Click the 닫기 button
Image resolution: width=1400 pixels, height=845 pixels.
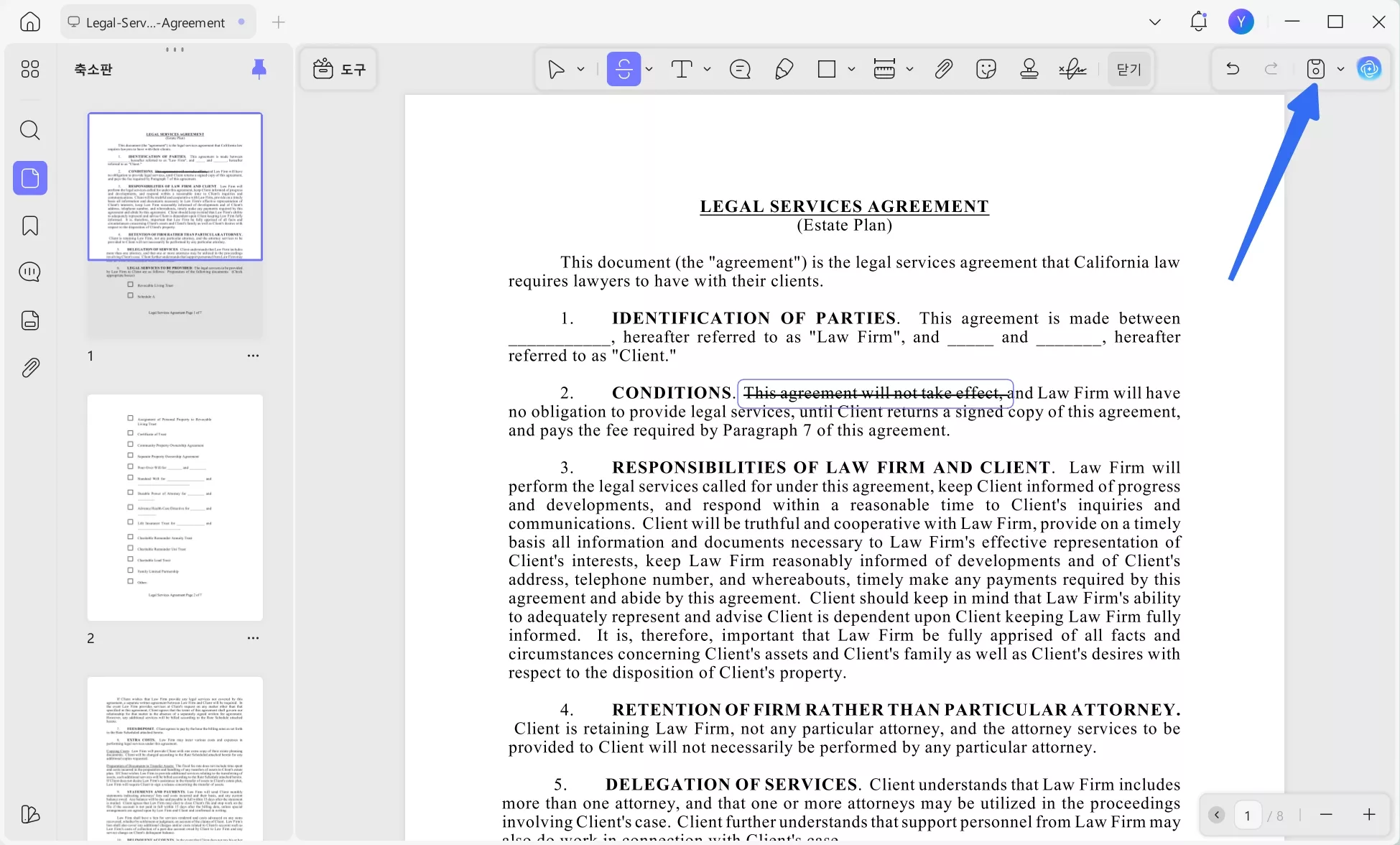coord(1128,69)
